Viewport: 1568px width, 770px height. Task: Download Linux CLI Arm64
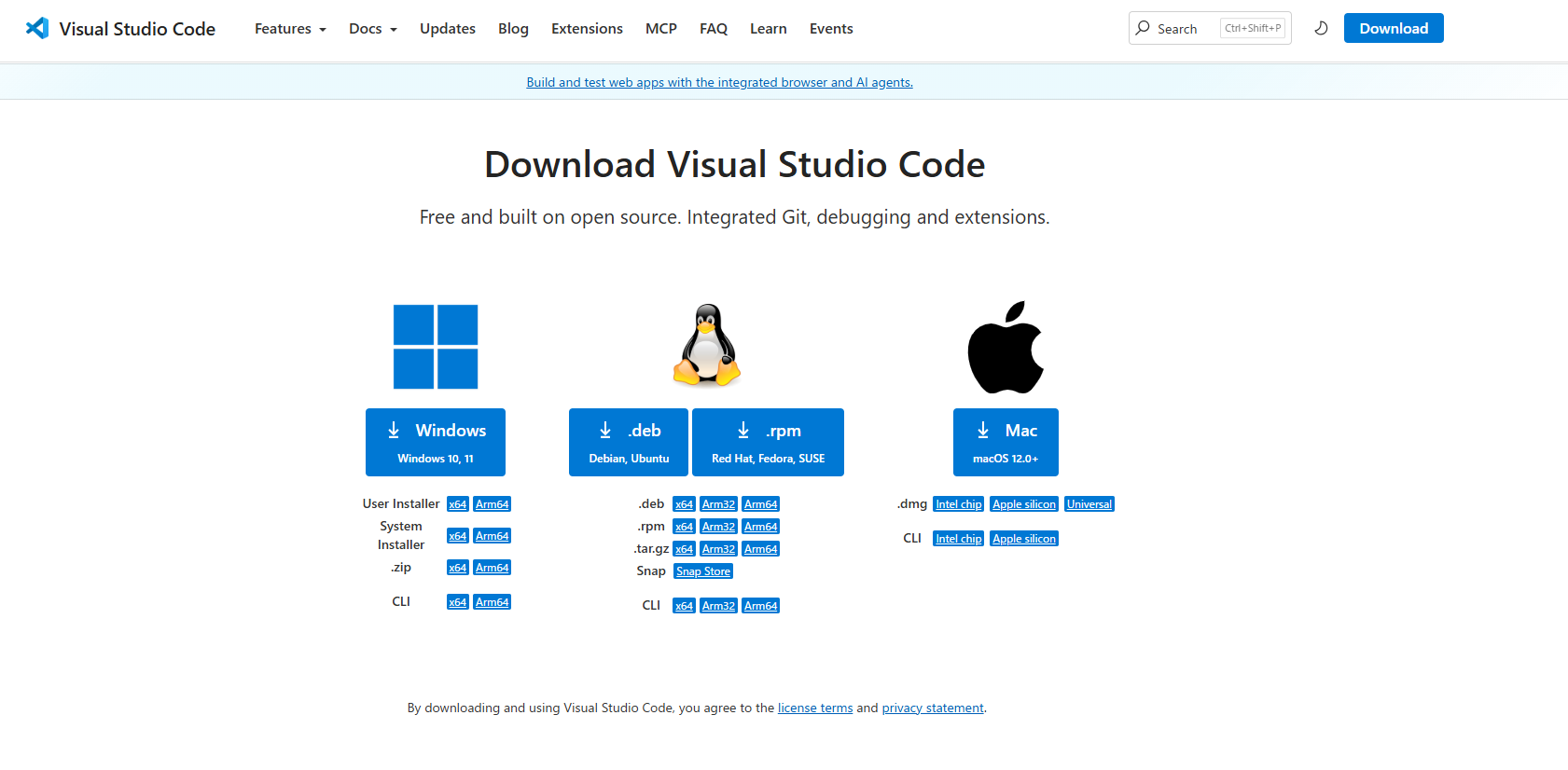(760, 606)
